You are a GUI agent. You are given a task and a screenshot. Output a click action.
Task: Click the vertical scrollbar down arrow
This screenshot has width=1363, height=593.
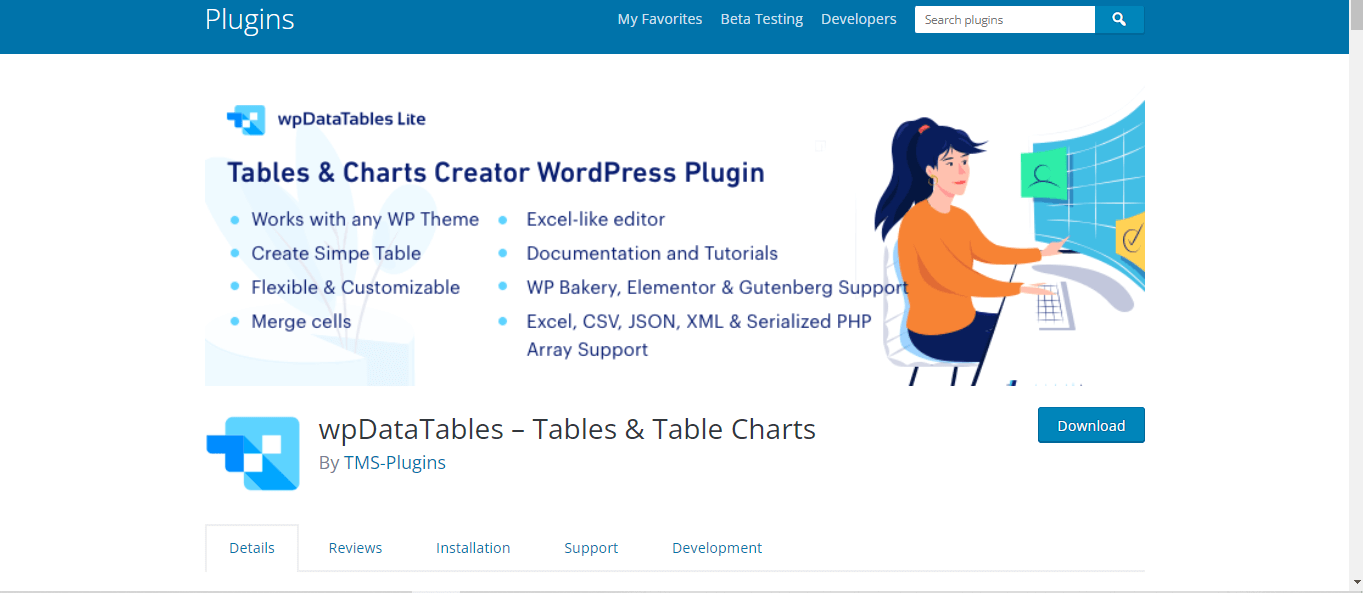pyautogui.click(x=1355, y=581)
